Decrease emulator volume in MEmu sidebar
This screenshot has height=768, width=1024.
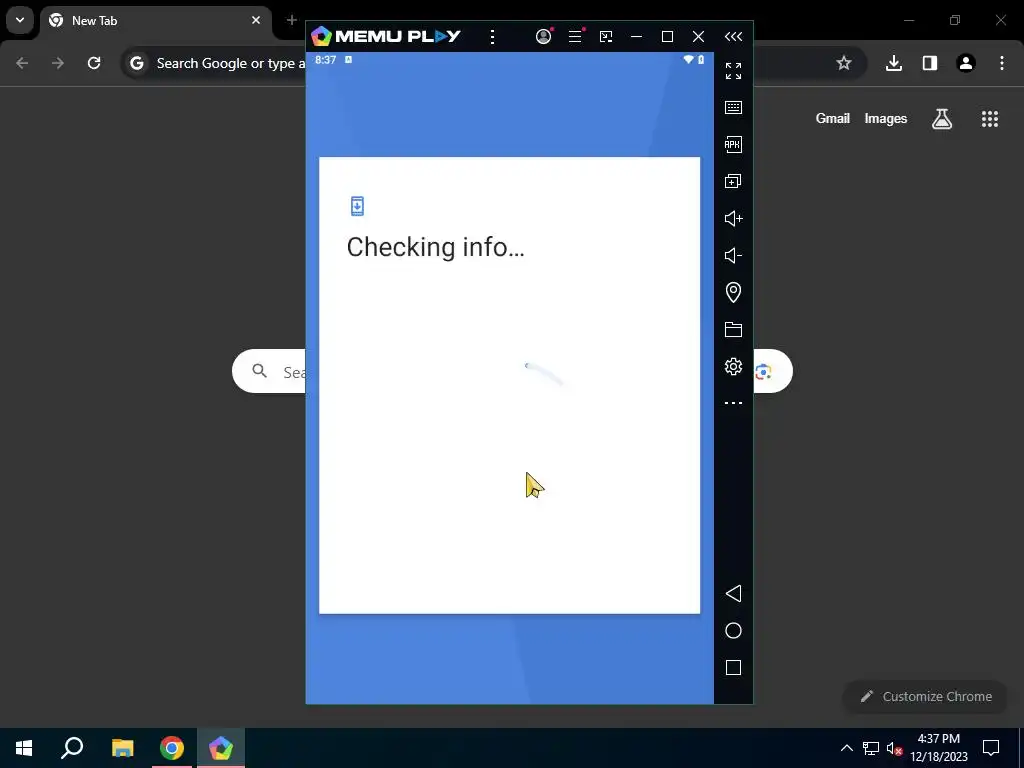tap(733, 255)
